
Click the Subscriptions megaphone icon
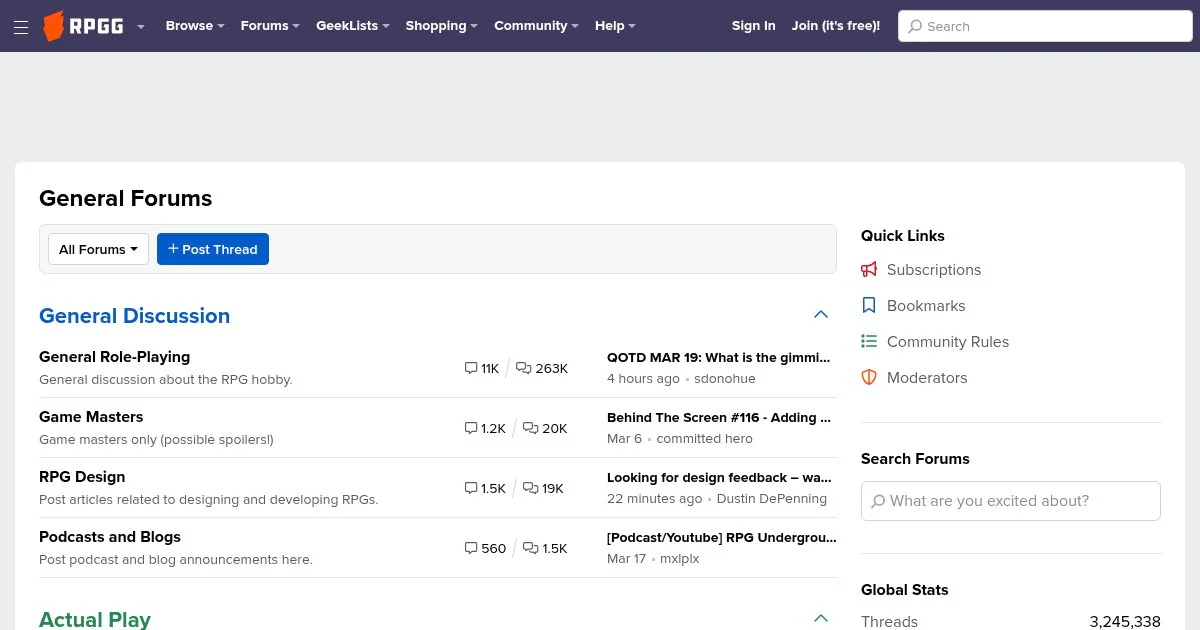pos(869,270)
